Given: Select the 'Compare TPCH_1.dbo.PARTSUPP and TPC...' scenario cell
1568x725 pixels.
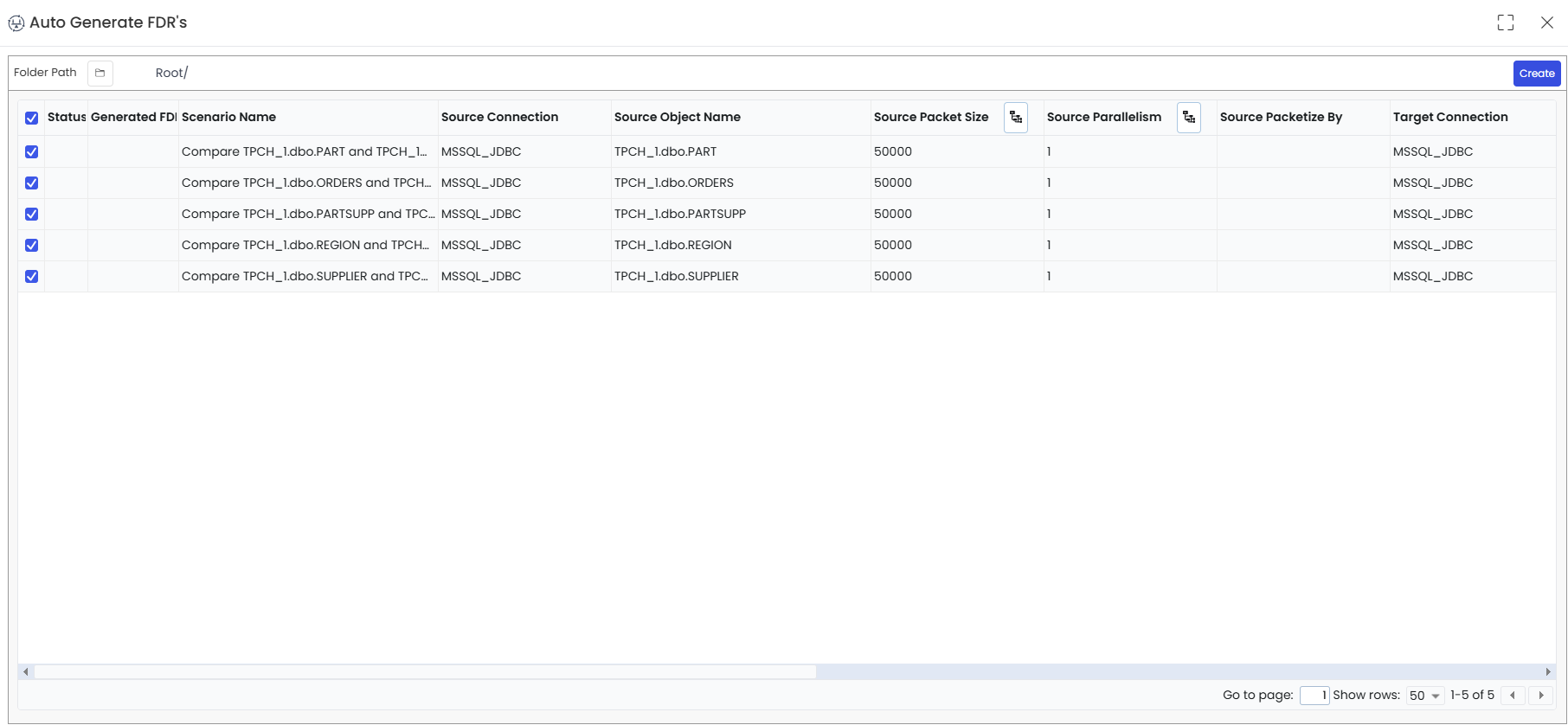Looking at the screenshot, I should pyautogui.click(x=308, y=214).
